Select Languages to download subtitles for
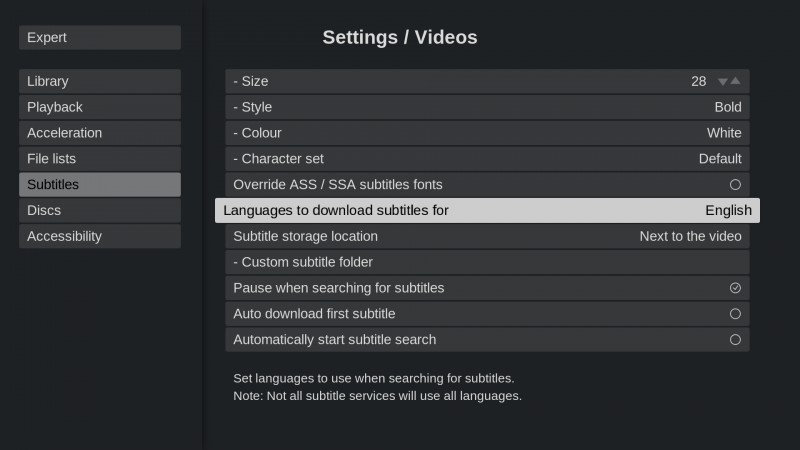Viewport: 800px width, 450px height. coord(487,210)
